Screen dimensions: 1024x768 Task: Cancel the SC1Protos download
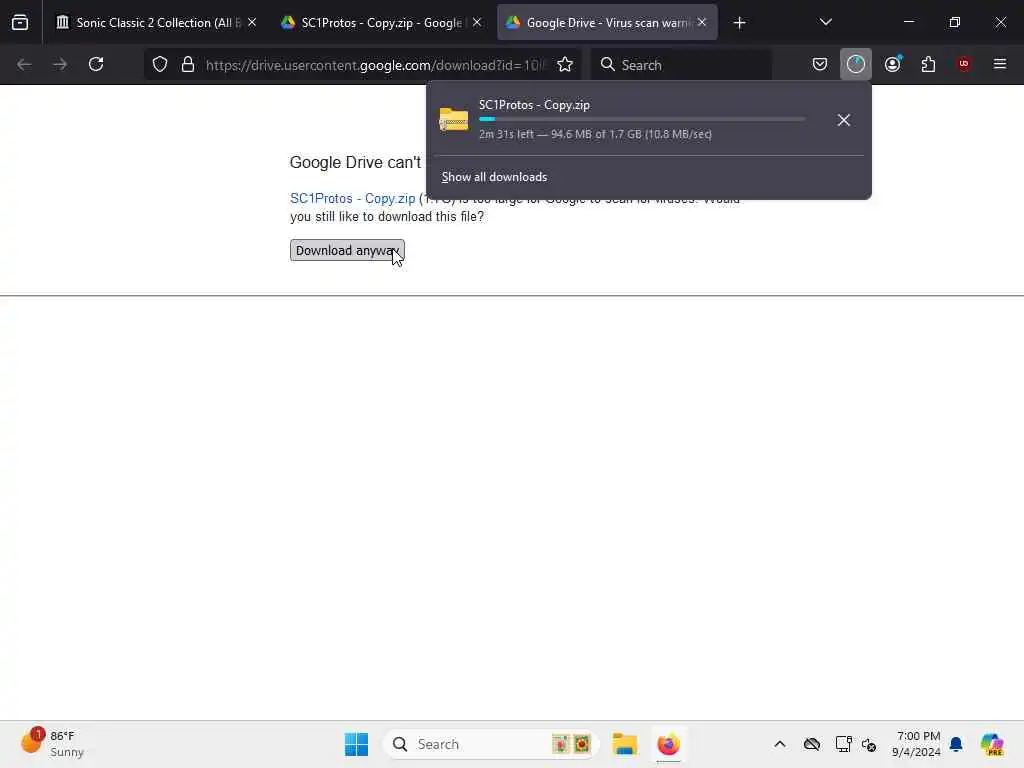[x=844, y=120]
